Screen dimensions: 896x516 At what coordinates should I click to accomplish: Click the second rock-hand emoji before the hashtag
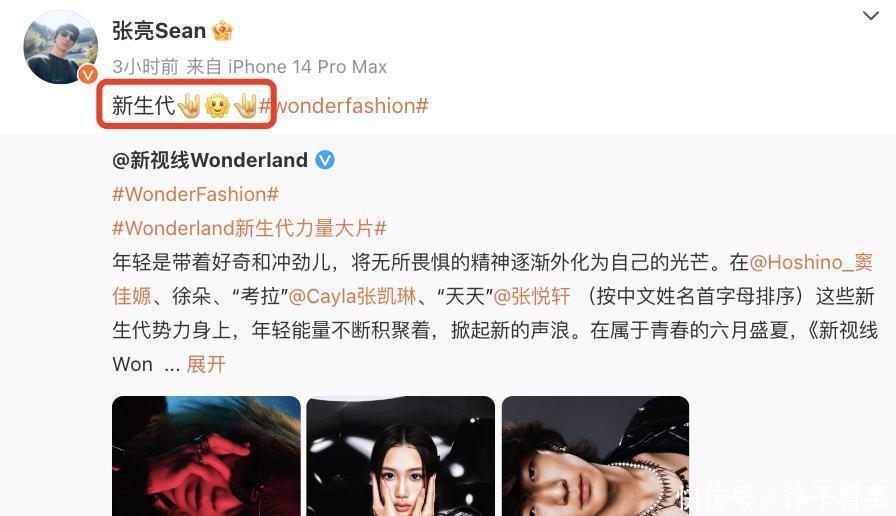245,106
